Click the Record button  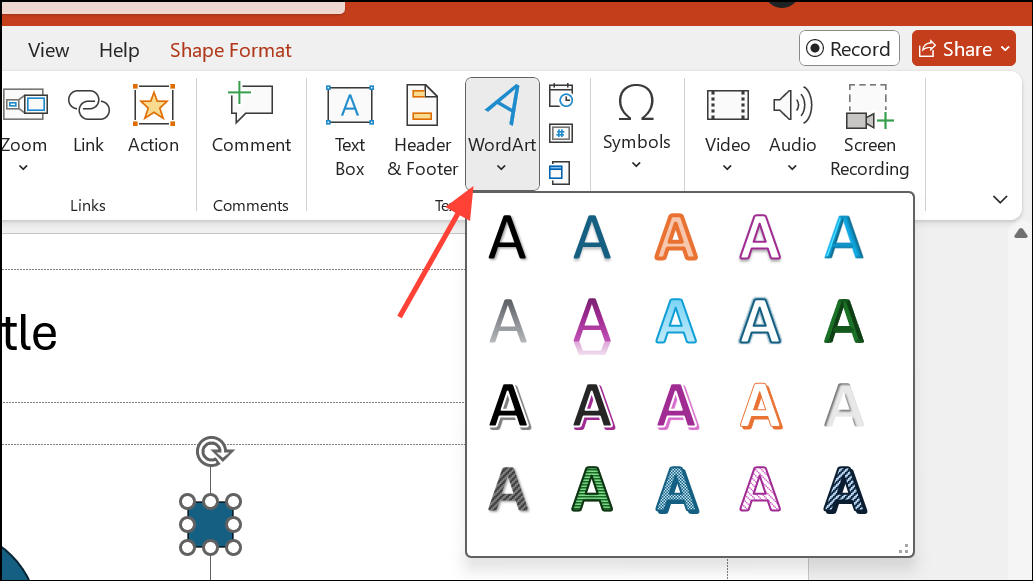point(848,47)
